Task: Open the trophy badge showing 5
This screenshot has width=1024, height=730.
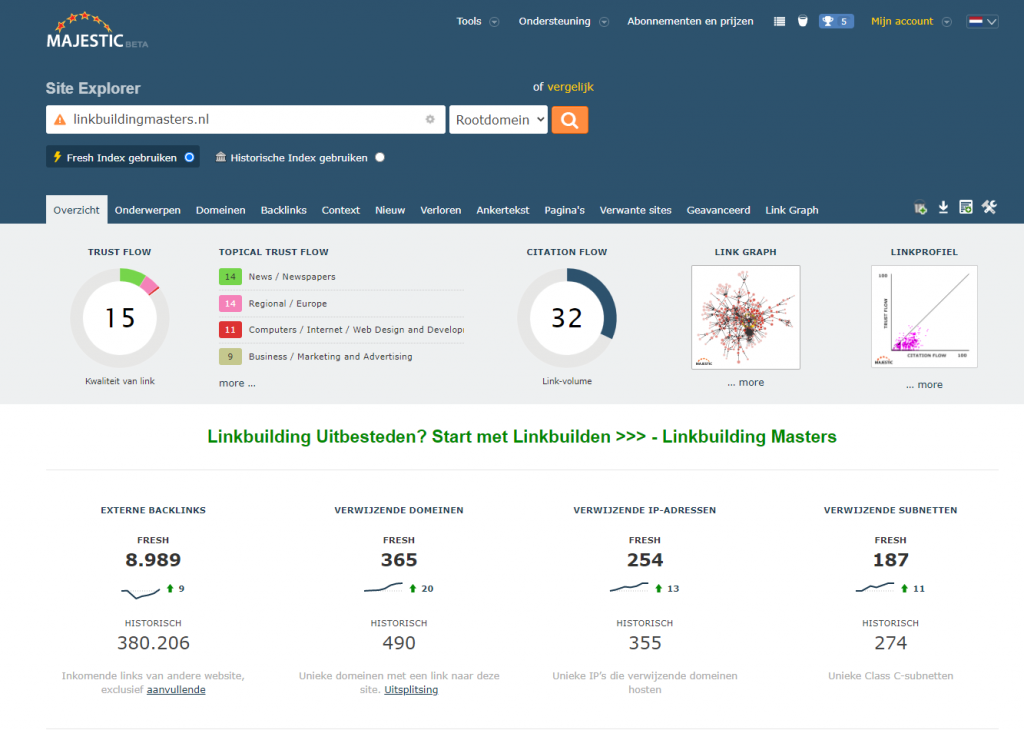Action: (x=835, y=21)
